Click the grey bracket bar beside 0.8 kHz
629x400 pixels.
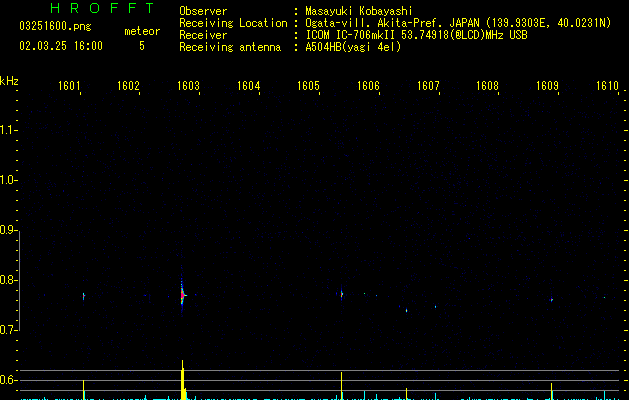click(19, 281)
